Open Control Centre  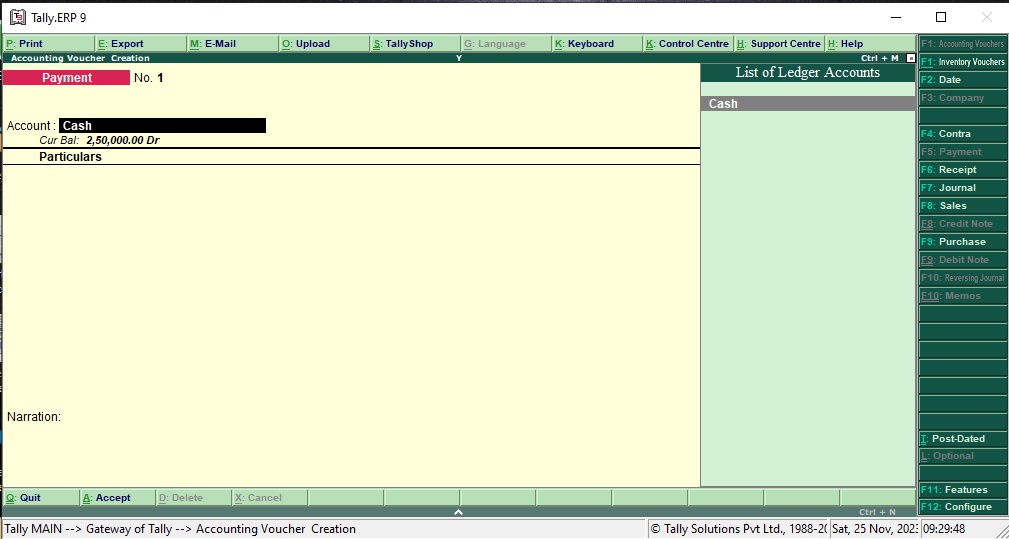pos(689,44)
